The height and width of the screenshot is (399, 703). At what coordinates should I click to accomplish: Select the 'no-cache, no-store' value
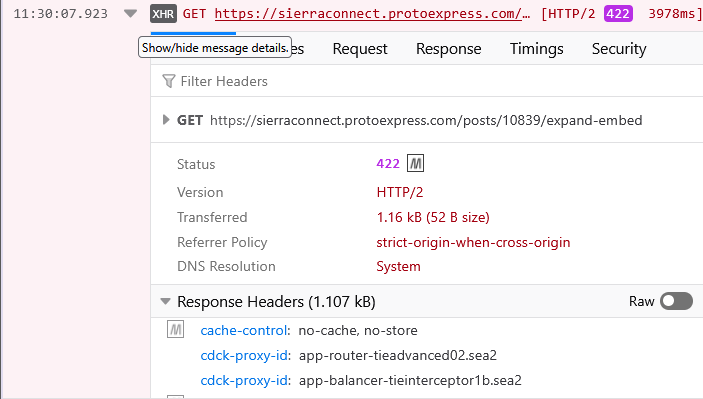coord(358,330)
